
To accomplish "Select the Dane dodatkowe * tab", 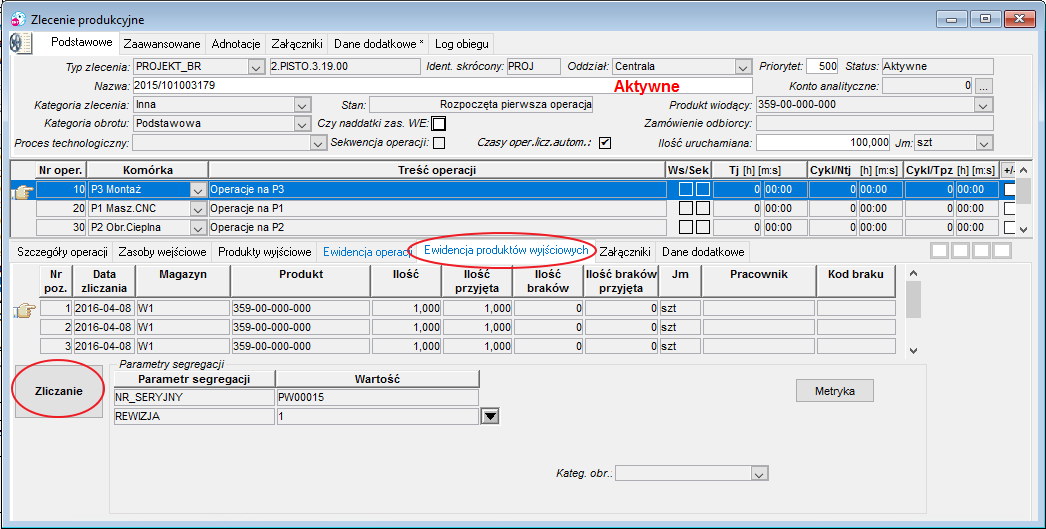I will tap(378, 44).
